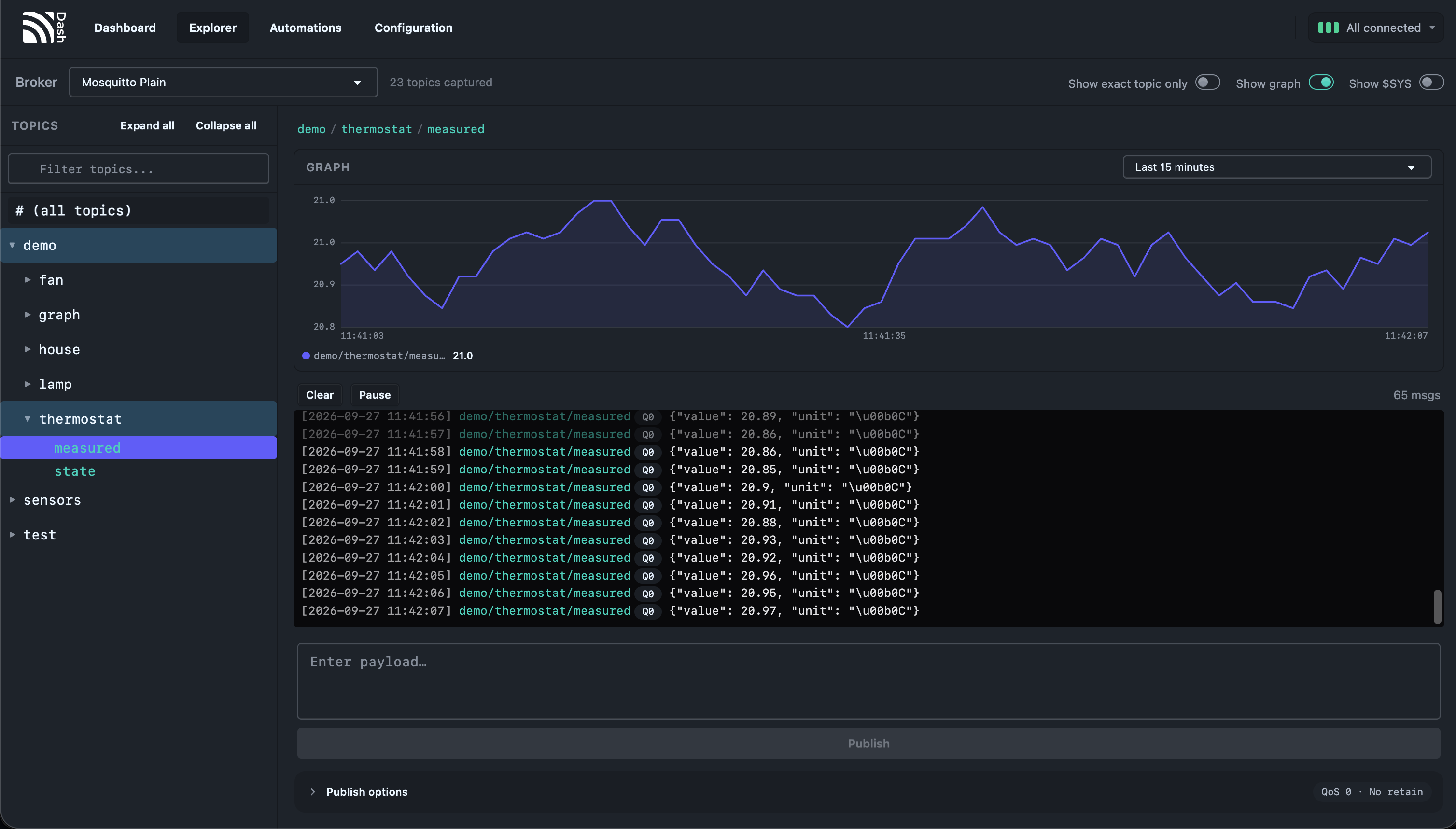Click the QoS 0 · No retain badge
Screen dimensions: 1456x829
click(x=1372, y=791)
